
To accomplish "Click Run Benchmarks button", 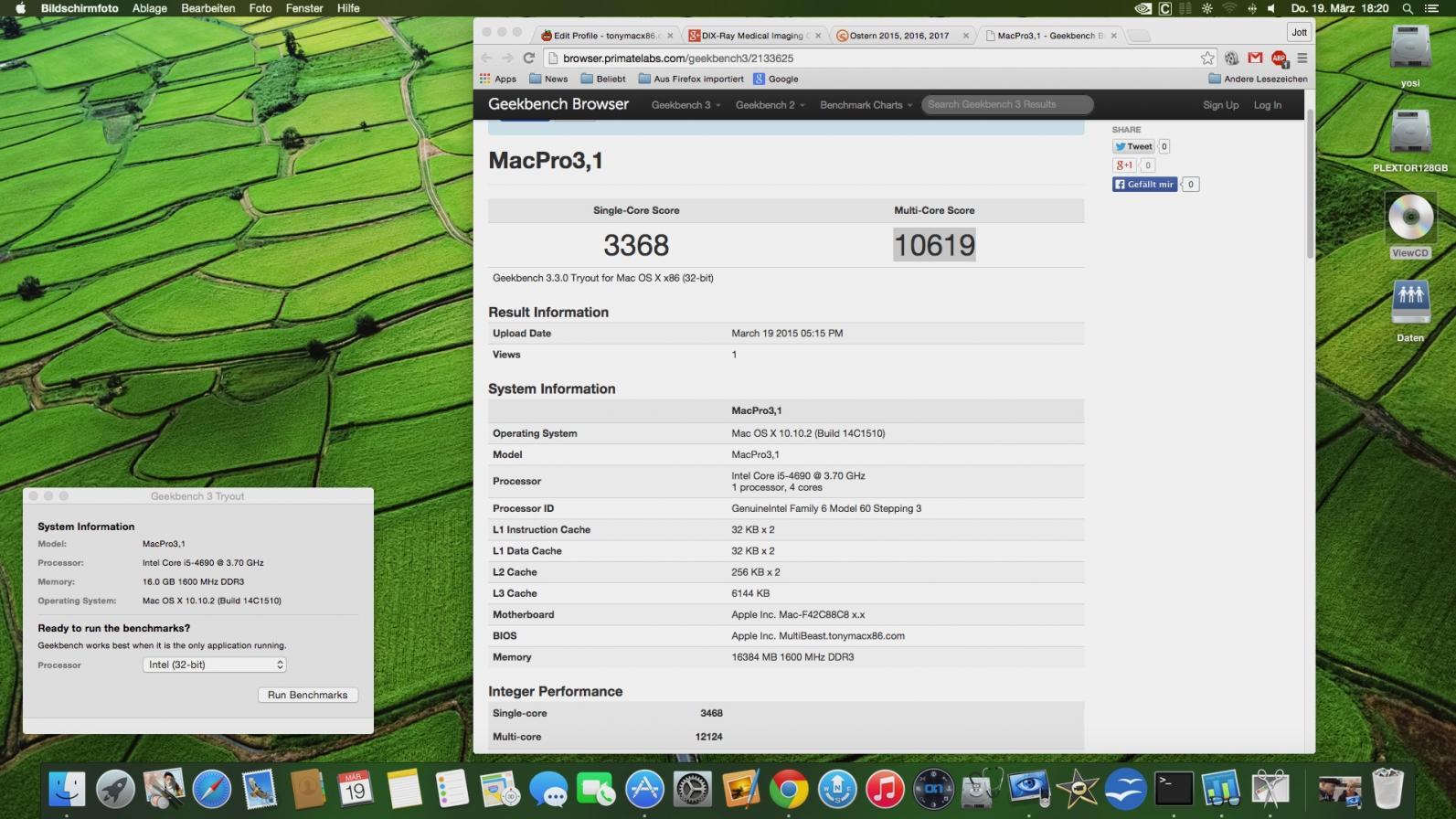I will (x=308, y=695).
